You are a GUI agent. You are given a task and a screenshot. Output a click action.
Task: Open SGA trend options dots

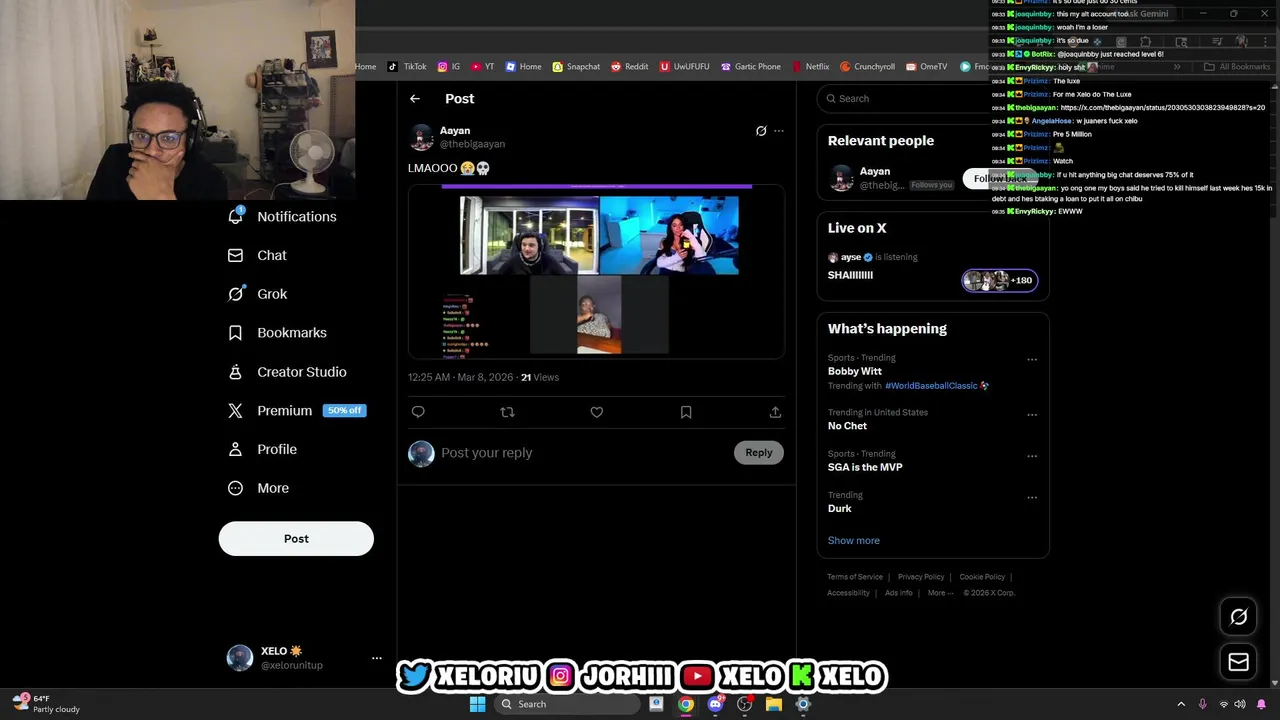click(x=1032, y=456)
